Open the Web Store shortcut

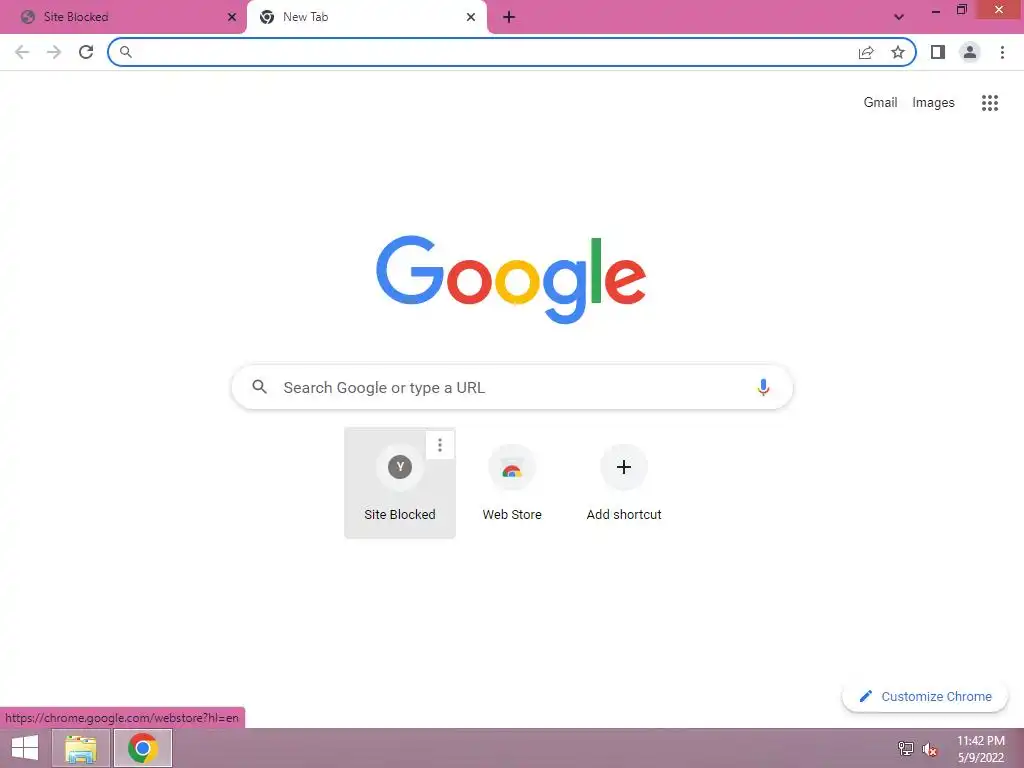(512, 483)
